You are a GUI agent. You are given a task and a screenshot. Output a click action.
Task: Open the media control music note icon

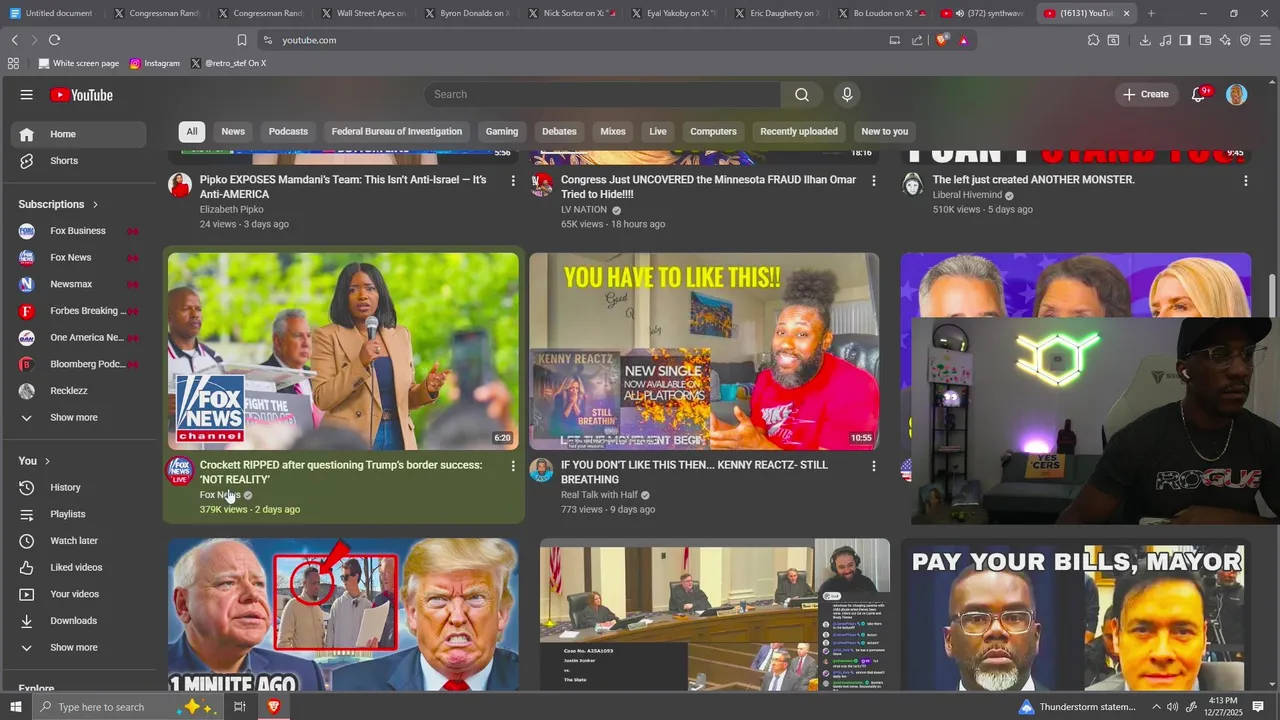point(1166,40)
